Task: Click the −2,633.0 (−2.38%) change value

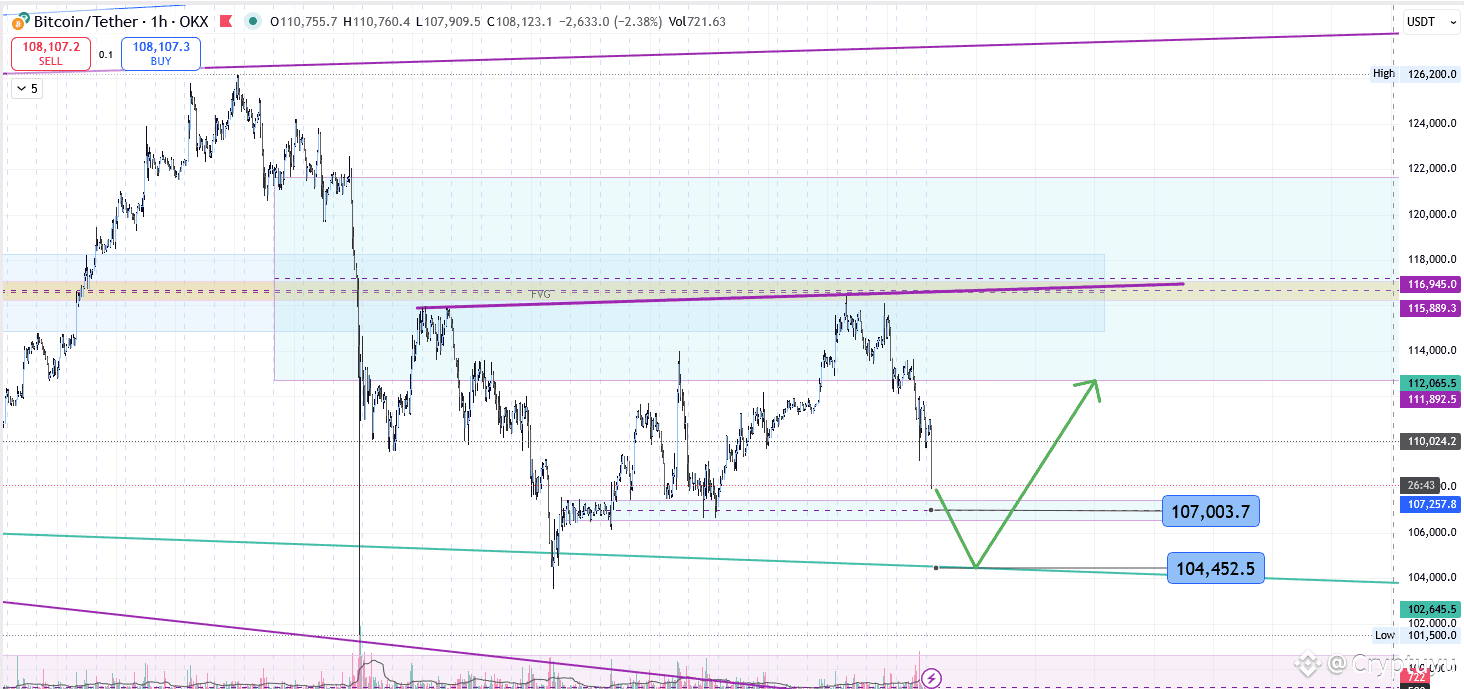Action: [x=610, y=21]
